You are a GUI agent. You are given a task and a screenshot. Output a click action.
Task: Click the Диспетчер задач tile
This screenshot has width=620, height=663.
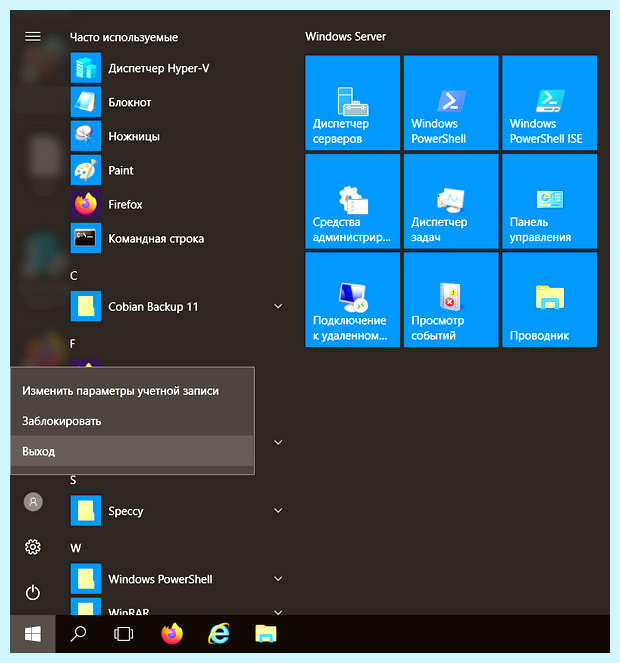[451, 201]
